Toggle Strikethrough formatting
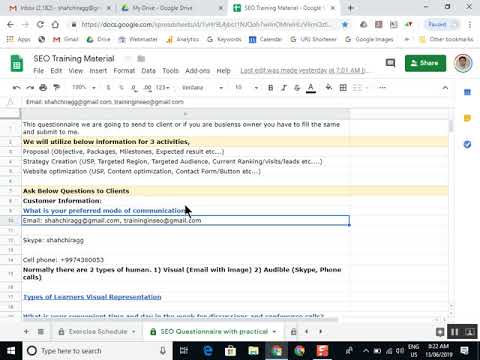This screenshot has width=480, height=360. point(297,88)
